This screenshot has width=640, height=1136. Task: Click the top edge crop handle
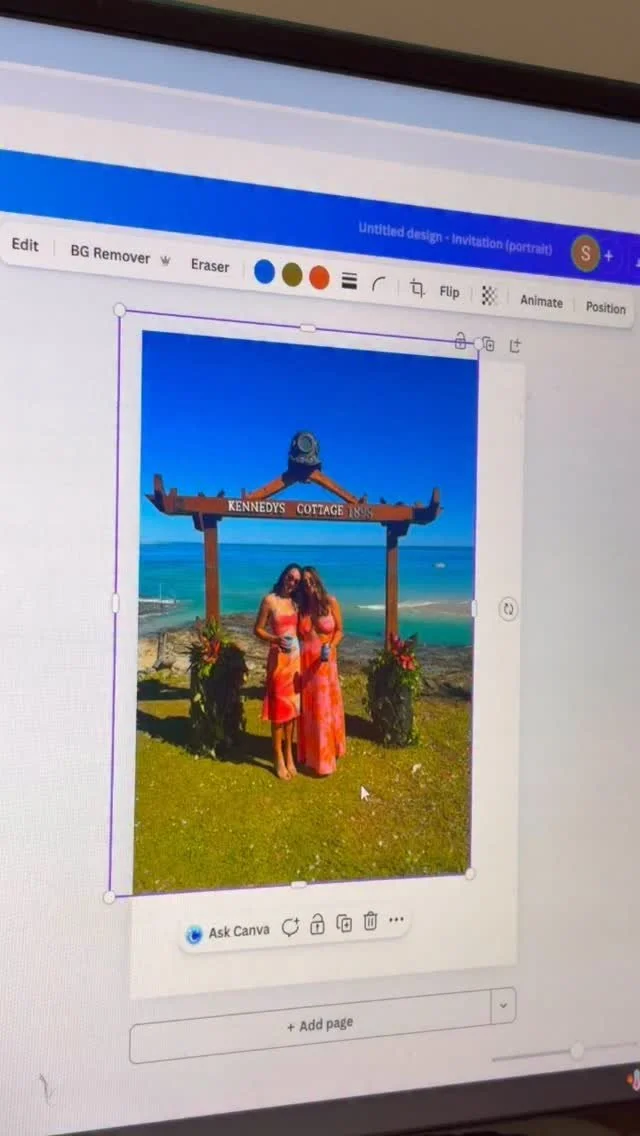point(307,328)
